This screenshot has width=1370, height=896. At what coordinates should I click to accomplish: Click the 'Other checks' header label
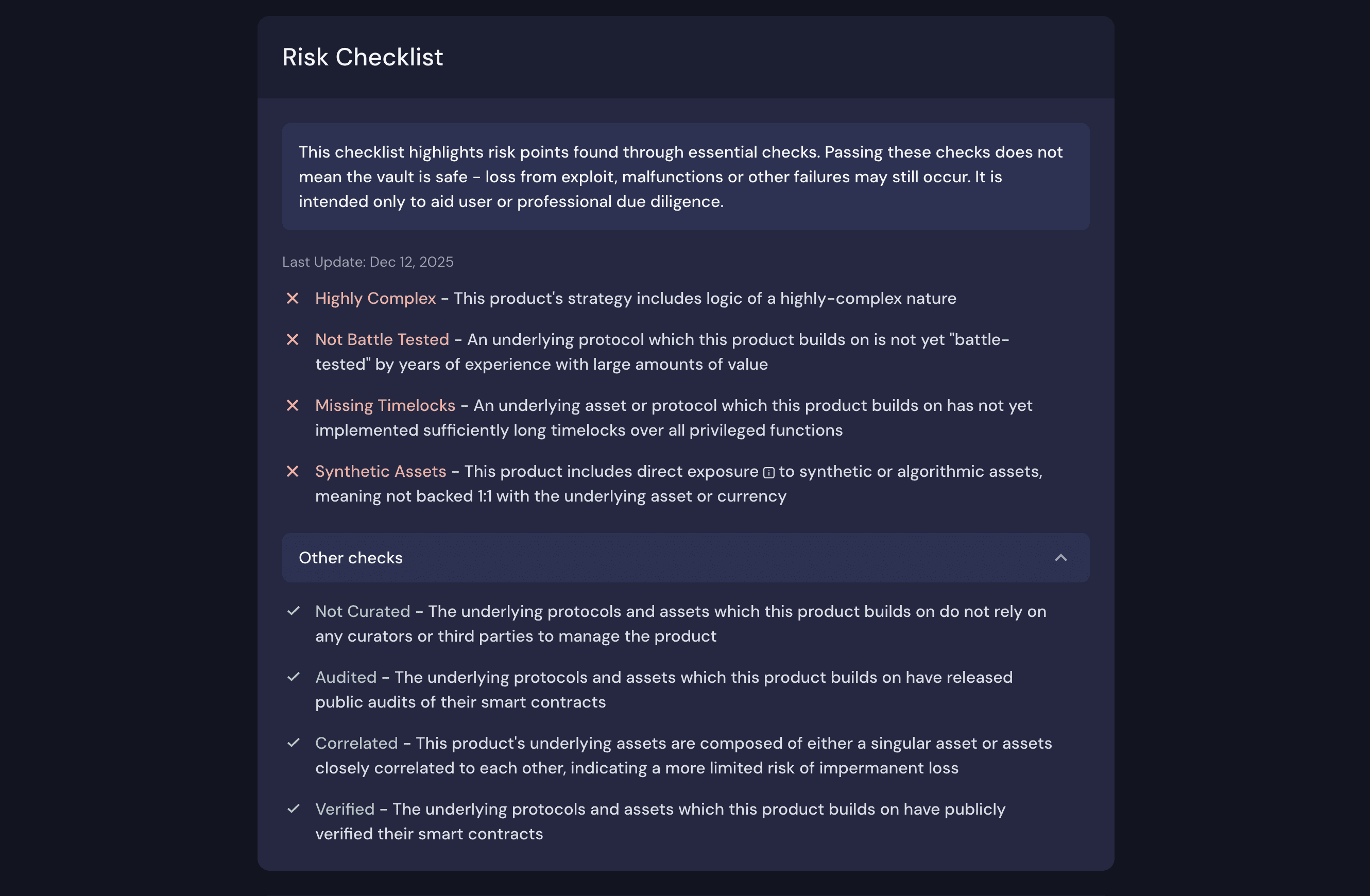351,558
